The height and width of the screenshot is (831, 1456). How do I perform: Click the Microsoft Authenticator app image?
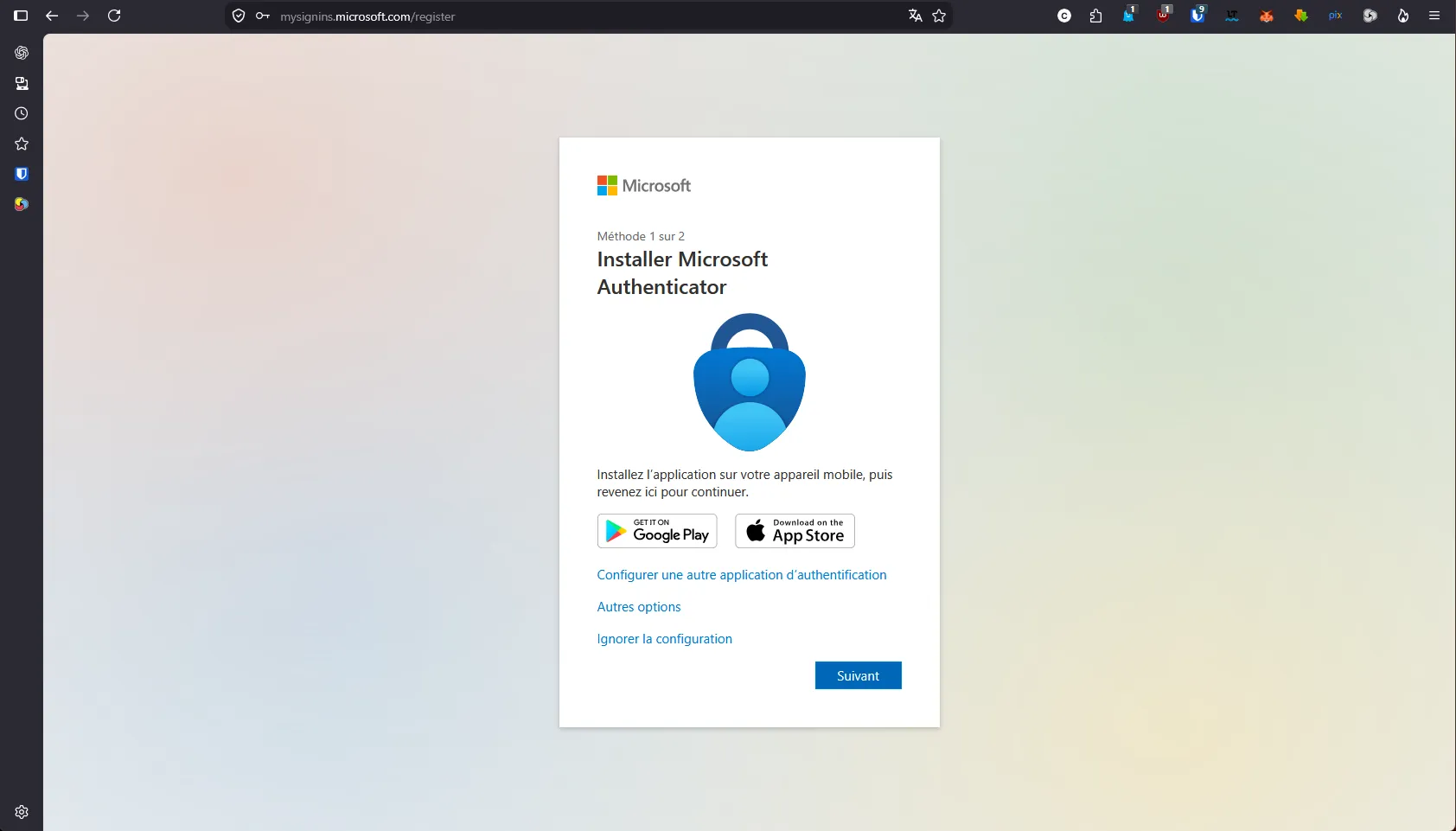750,382
